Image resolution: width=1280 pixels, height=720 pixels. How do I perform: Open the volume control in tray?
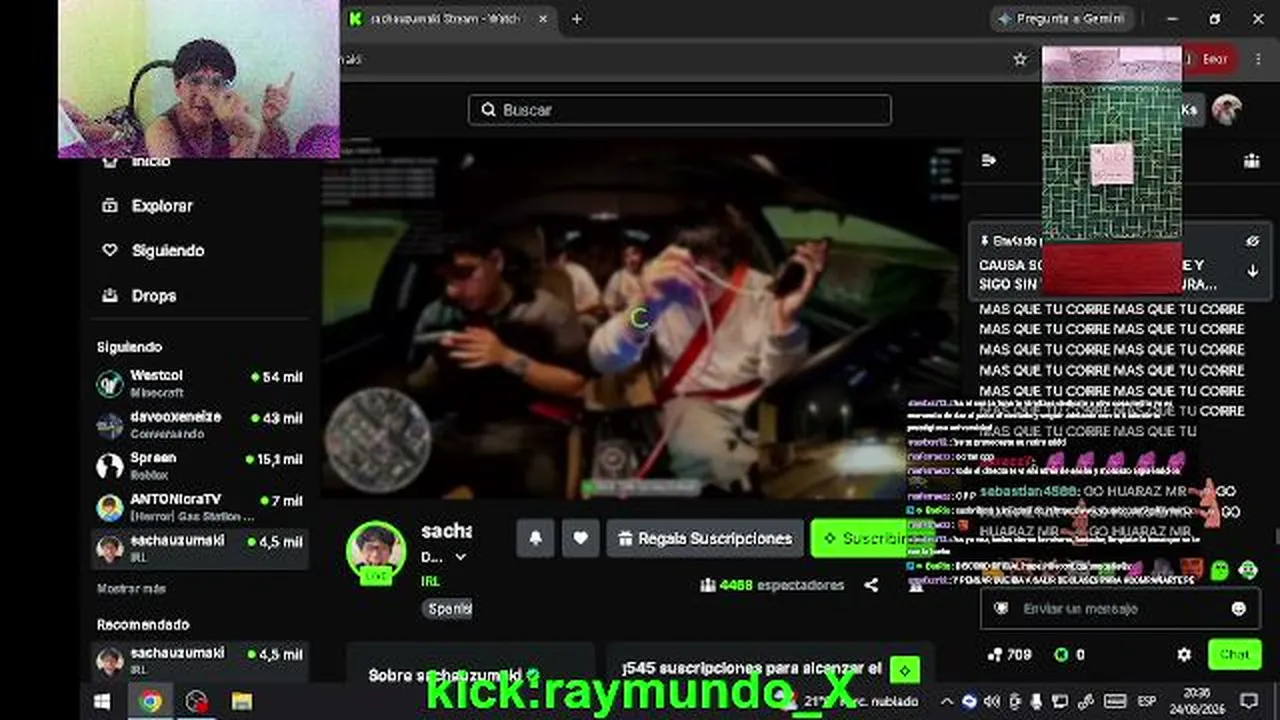point(992,702)
